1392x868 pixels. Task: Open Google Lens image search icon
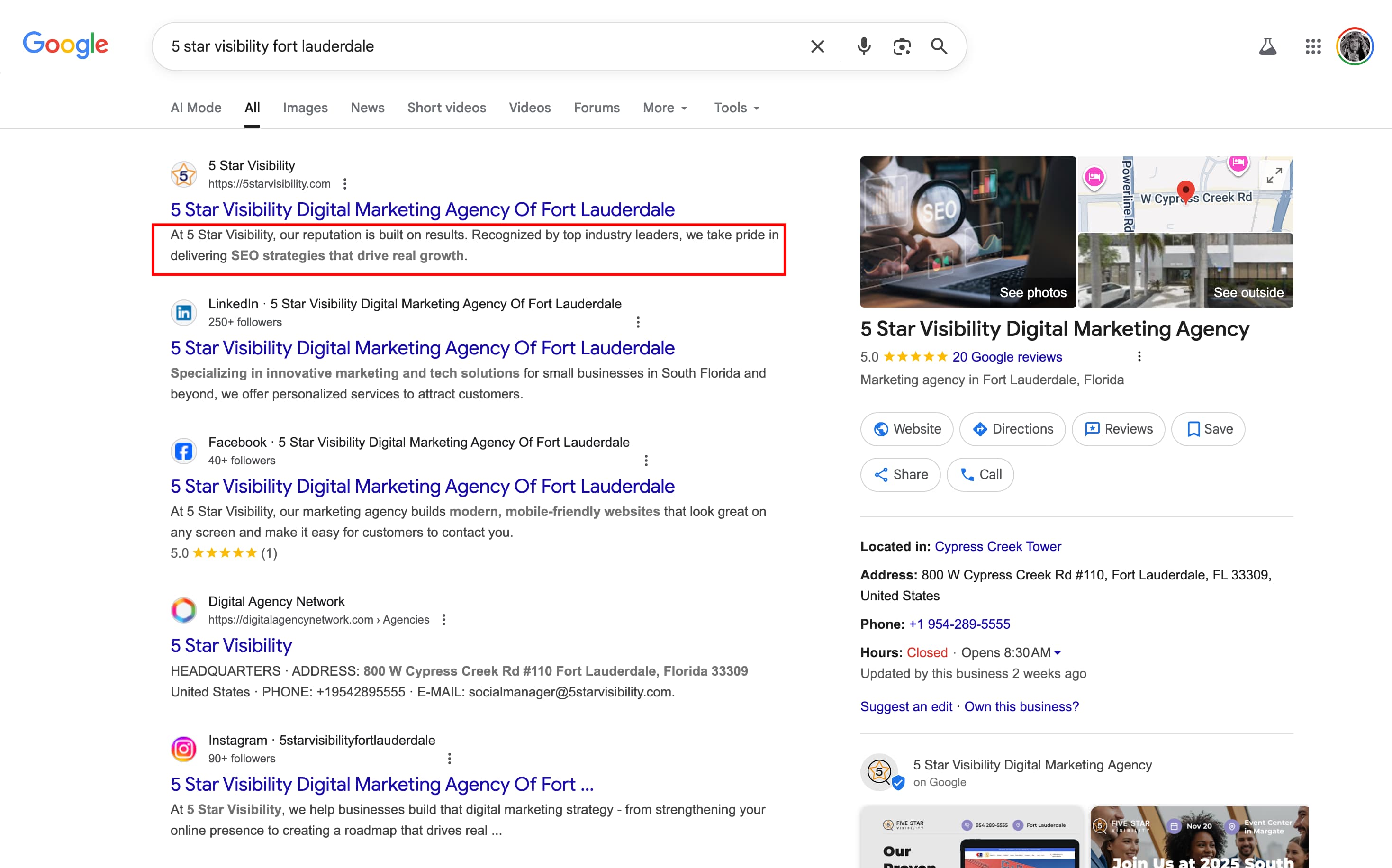(x=901, y=46)
